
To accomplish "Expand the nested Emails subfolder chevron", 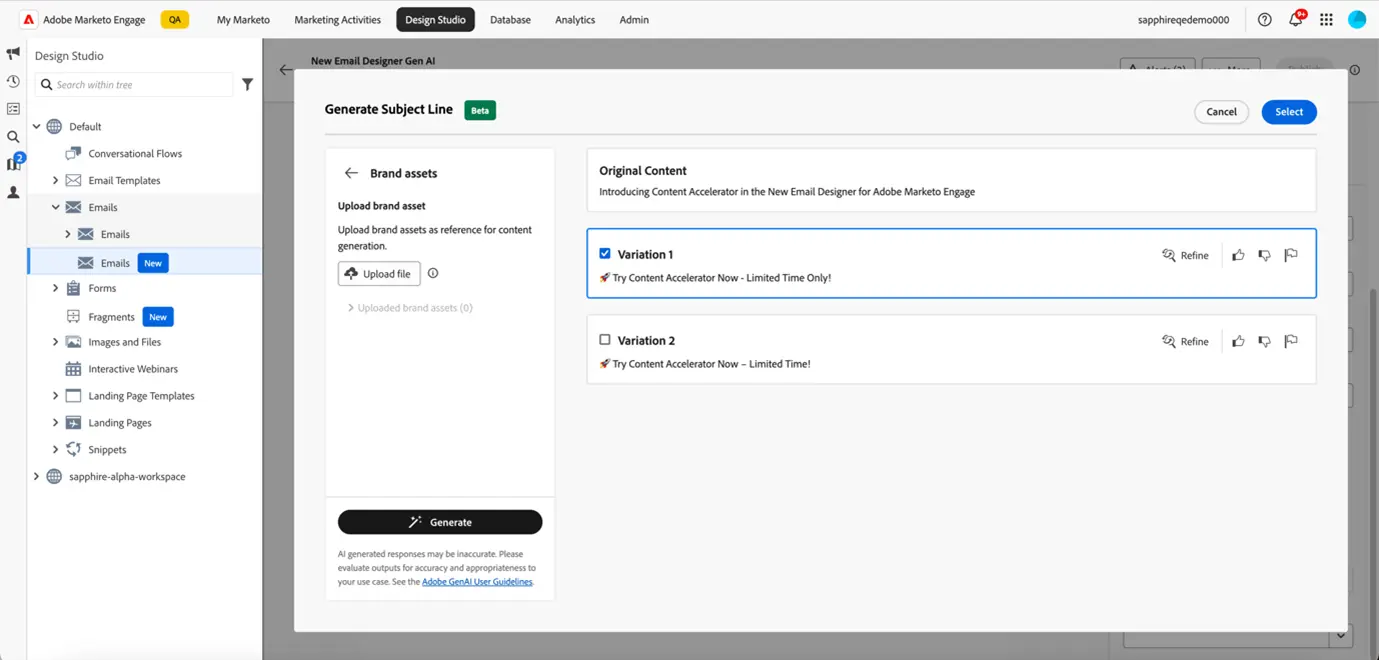I will click(67, 235).
